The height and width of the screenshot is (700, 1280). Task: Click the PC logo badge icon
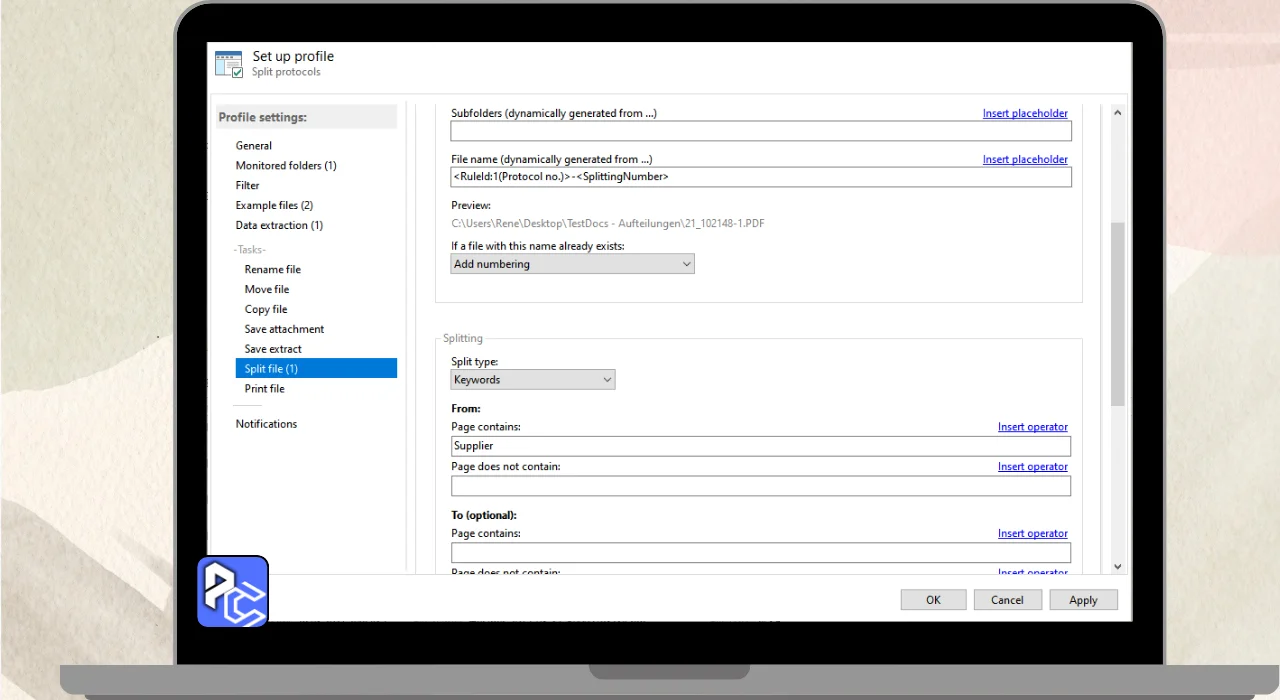(x=233, y=591)
